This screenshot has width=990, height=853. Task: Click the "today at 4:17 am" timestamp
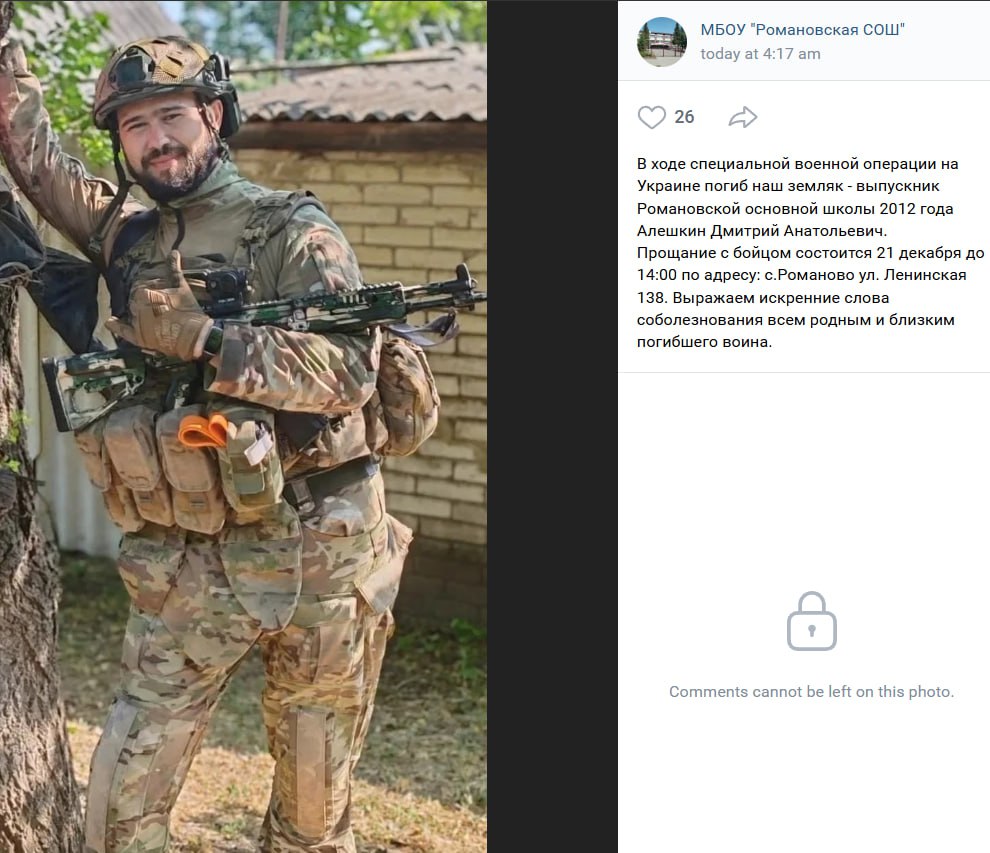760,54
